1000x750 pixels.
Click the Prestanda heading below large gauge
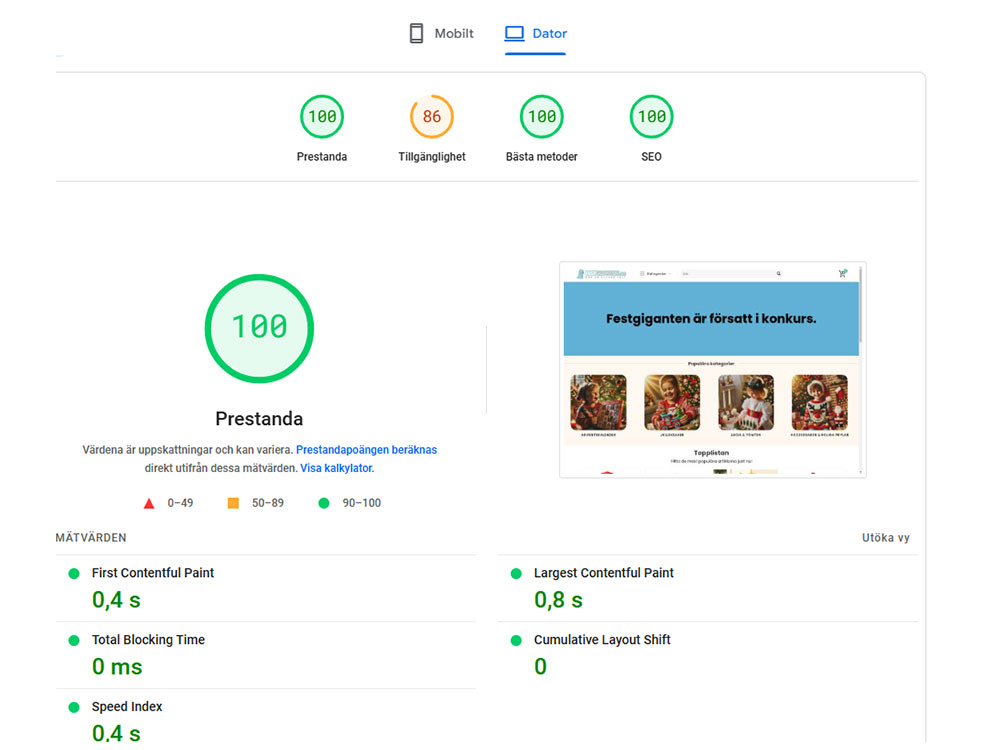click(259, 418)
